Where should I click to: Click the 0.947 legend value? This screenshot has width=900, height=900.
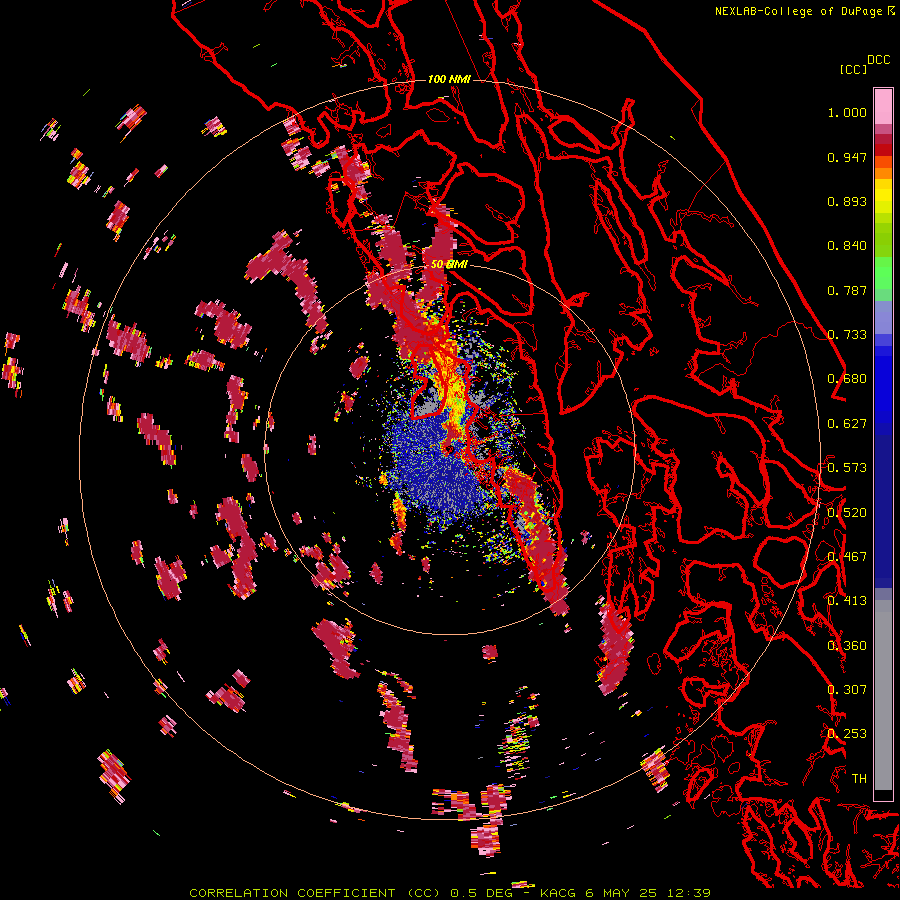[x=847, y=157]
